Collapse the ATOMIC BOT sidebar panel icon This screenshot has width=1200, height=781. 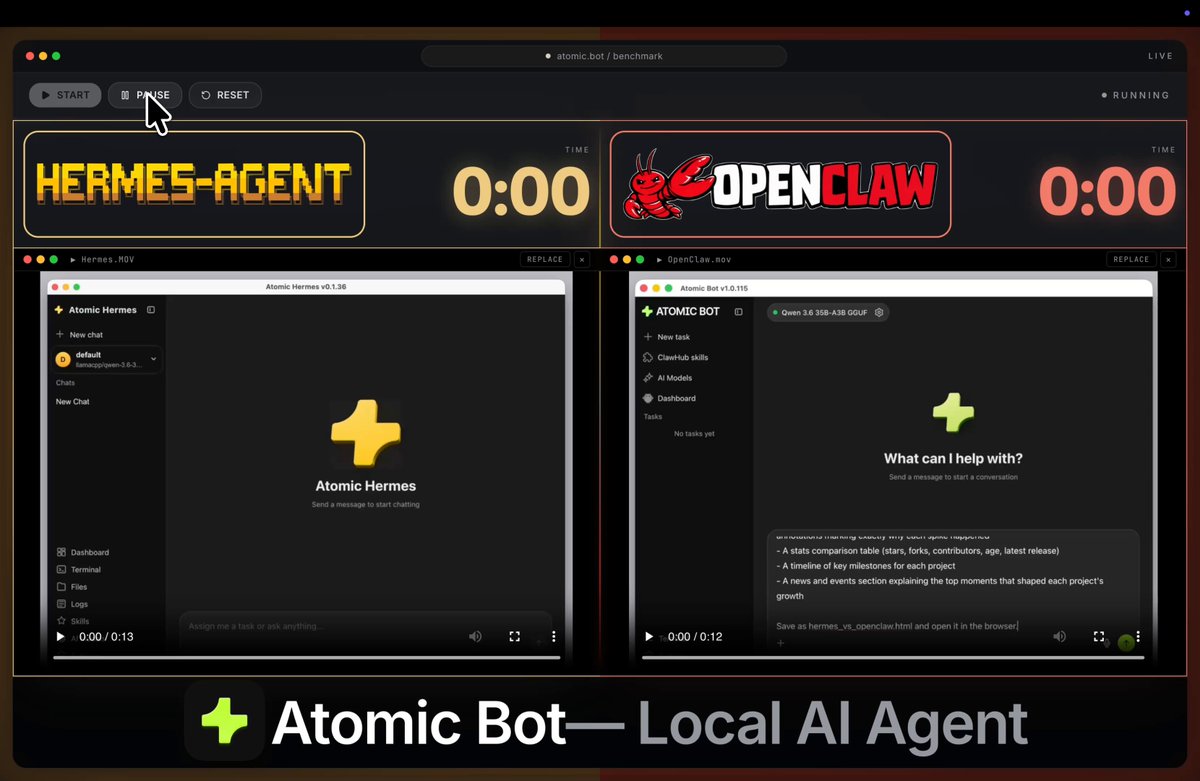[x=739, y=312]
